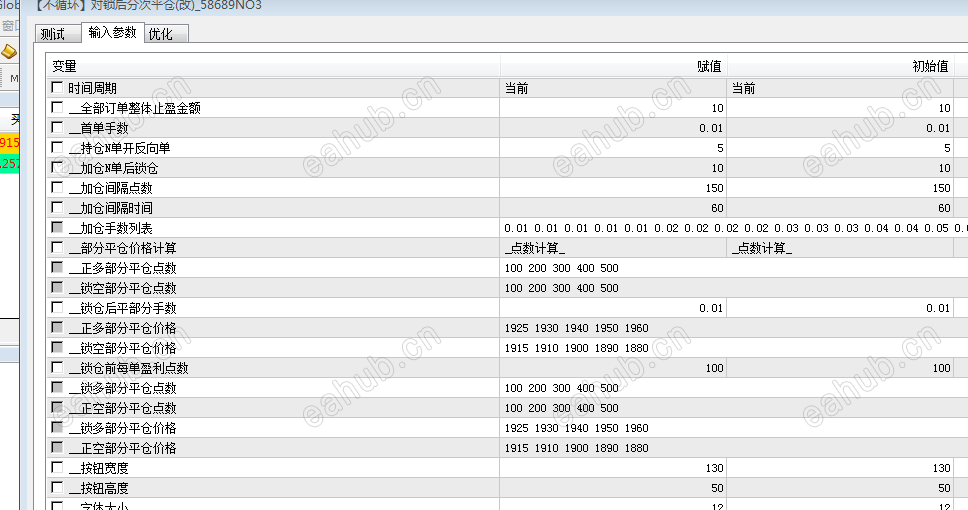
Task: Open the 优化 tab
Action: click(165, 34)
